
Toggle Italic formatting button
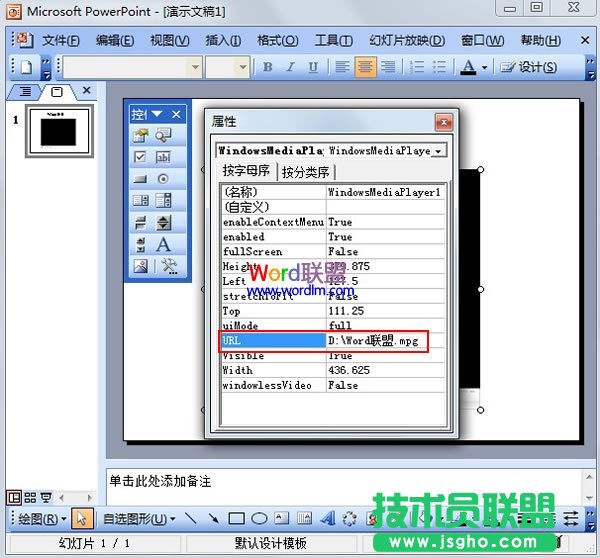pyautogui.click(x=290, y=67)
